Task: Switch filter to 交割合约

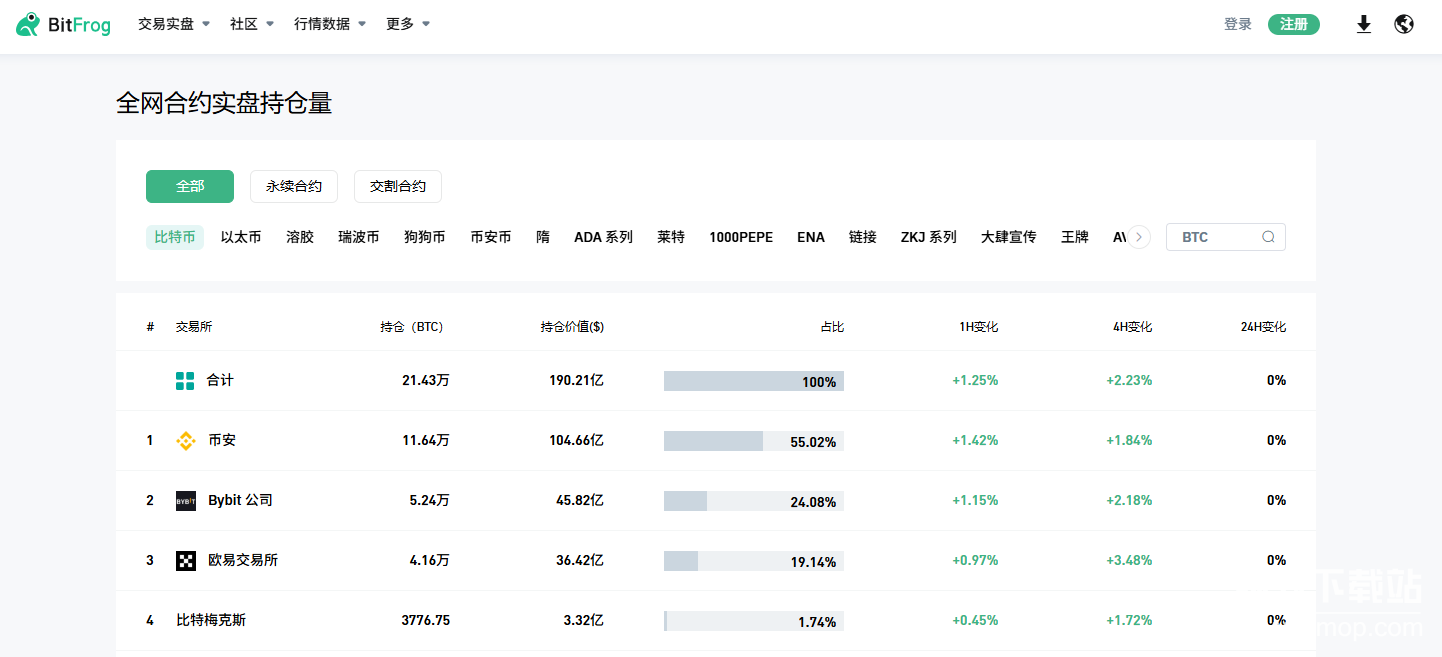Action: coord(398,186)
